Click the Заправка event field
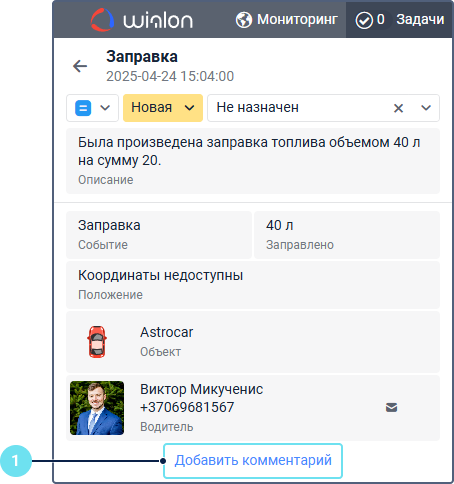The height and width of the screenshot is (484, 454). point(159,235)
